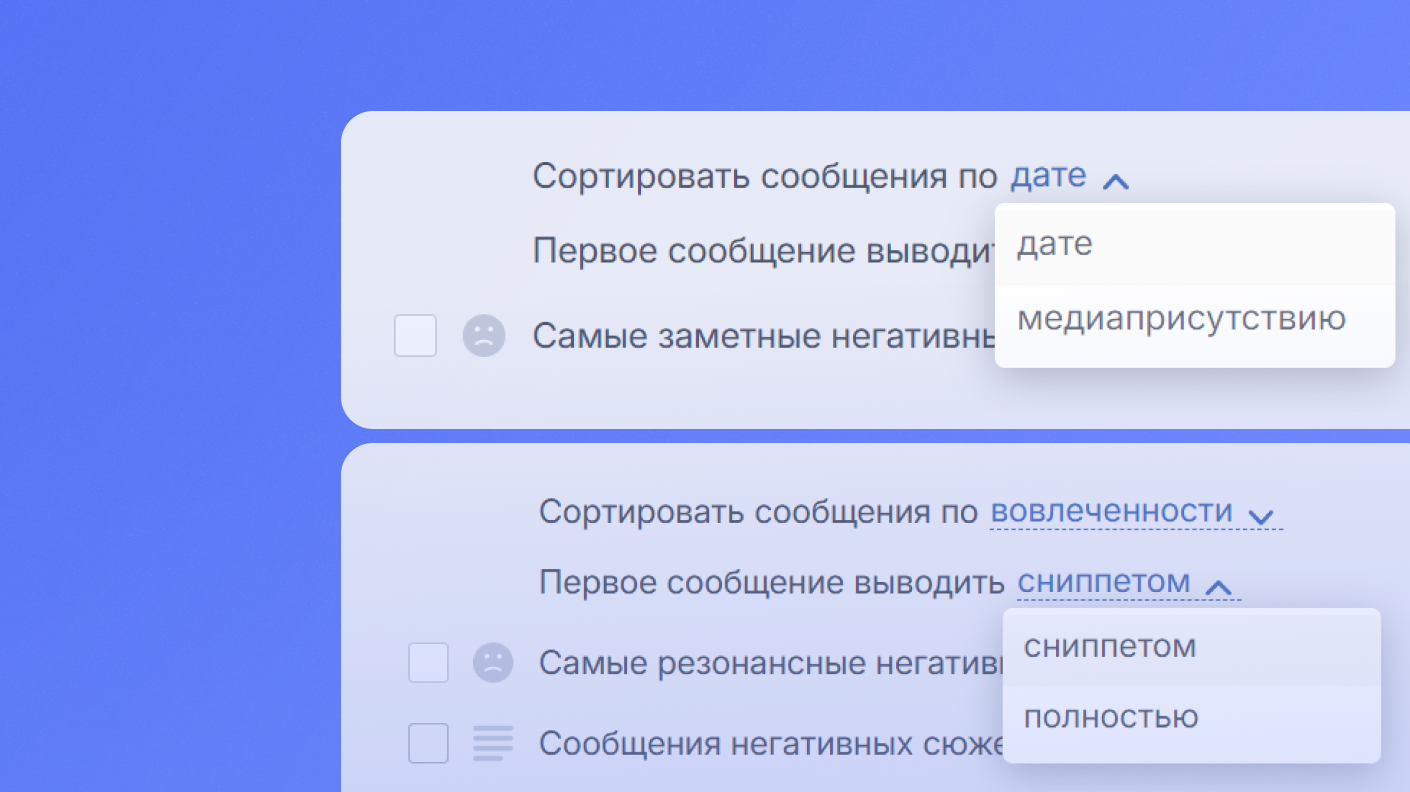Click the sad face icon beside Самые резонансные
Viewport: 1410px width, 792px height.
493,663
